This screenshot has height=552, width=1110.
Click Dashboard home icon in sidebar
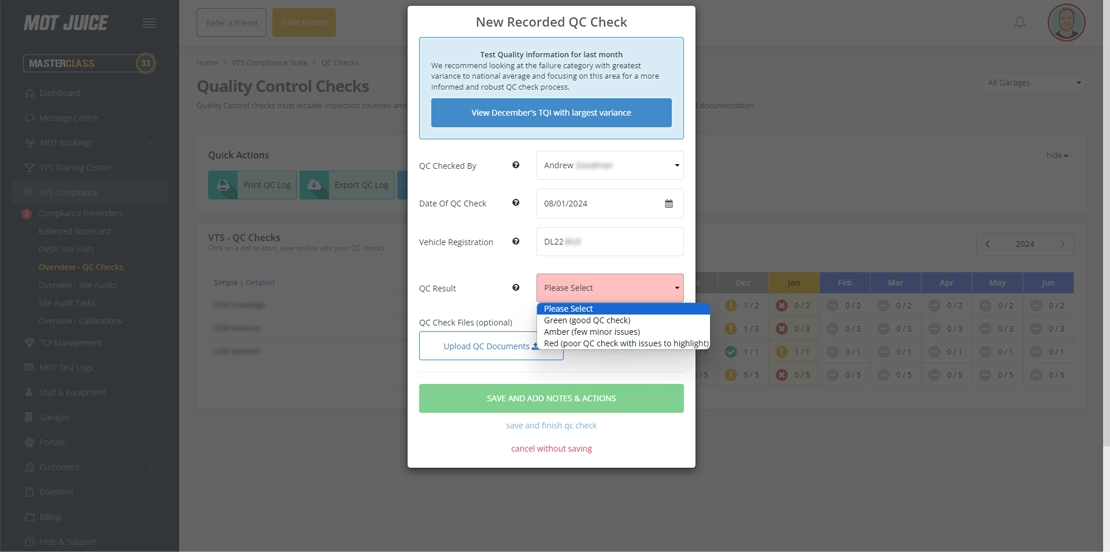click(29, 93)
